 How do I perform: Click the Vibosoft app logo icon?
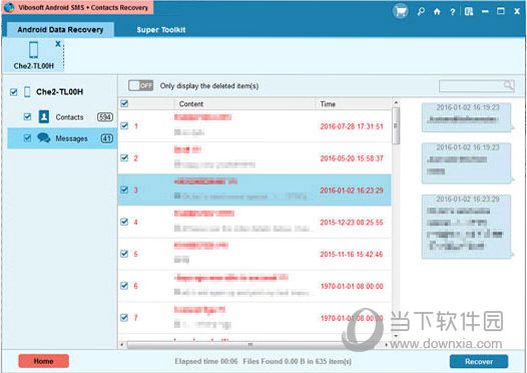pyautogui.click(x=9, y=7)
